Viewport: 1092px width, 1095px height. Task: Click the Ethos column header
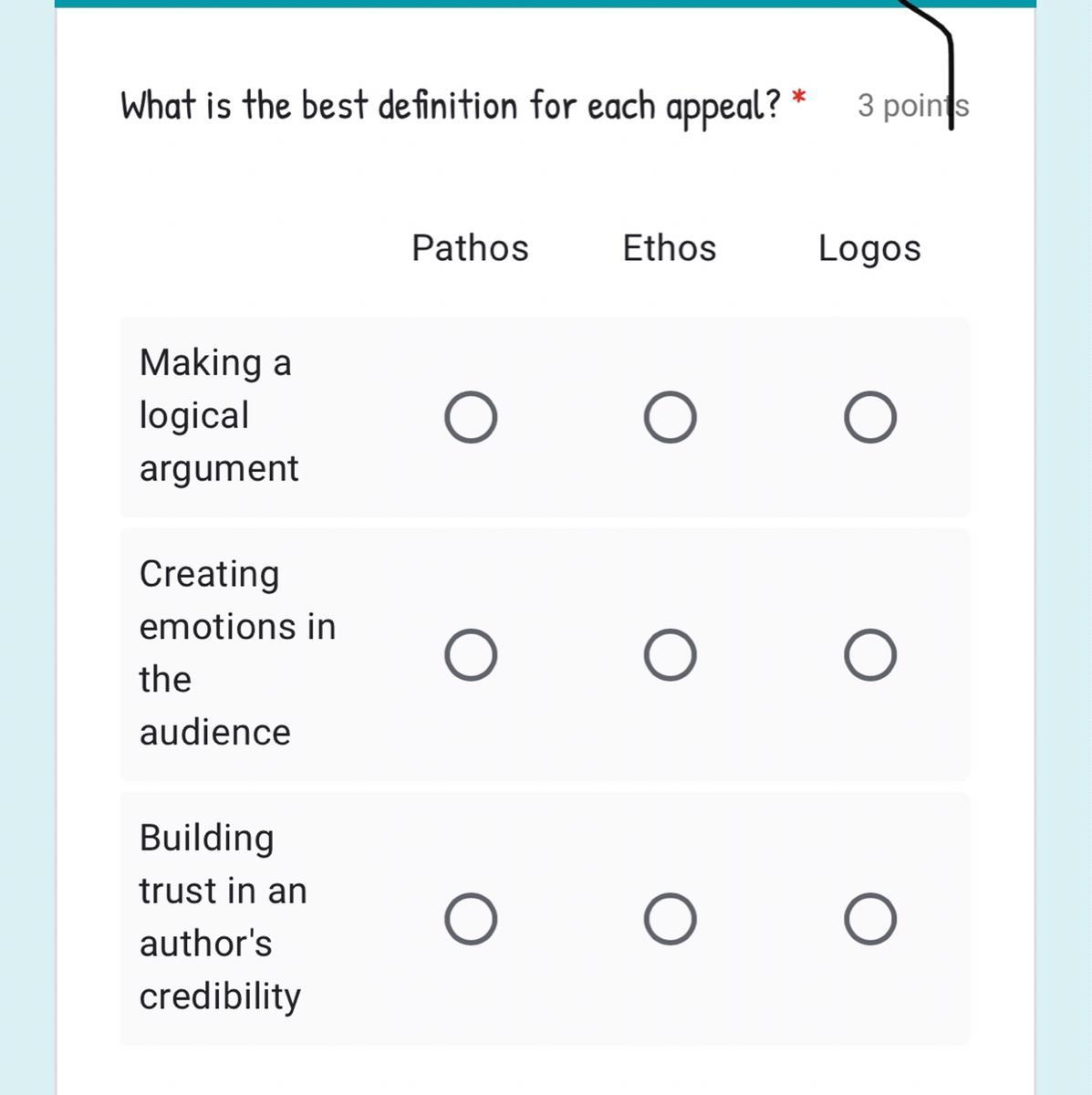[x=670, y=248]
